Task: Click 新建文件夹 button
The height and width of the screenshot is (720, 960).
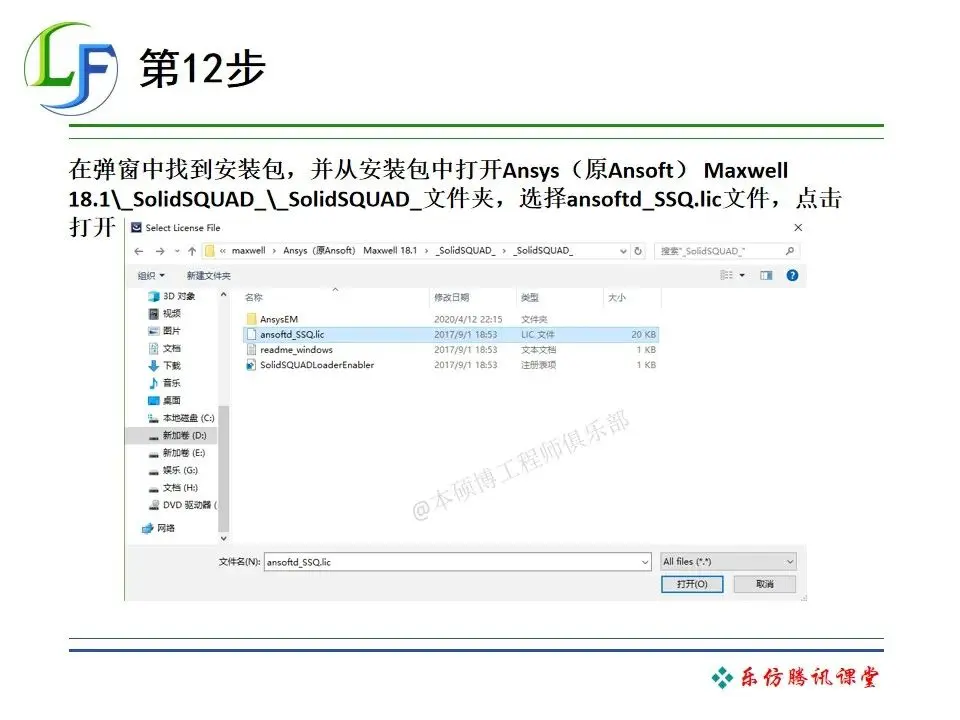Action: [x=208, y=276]
